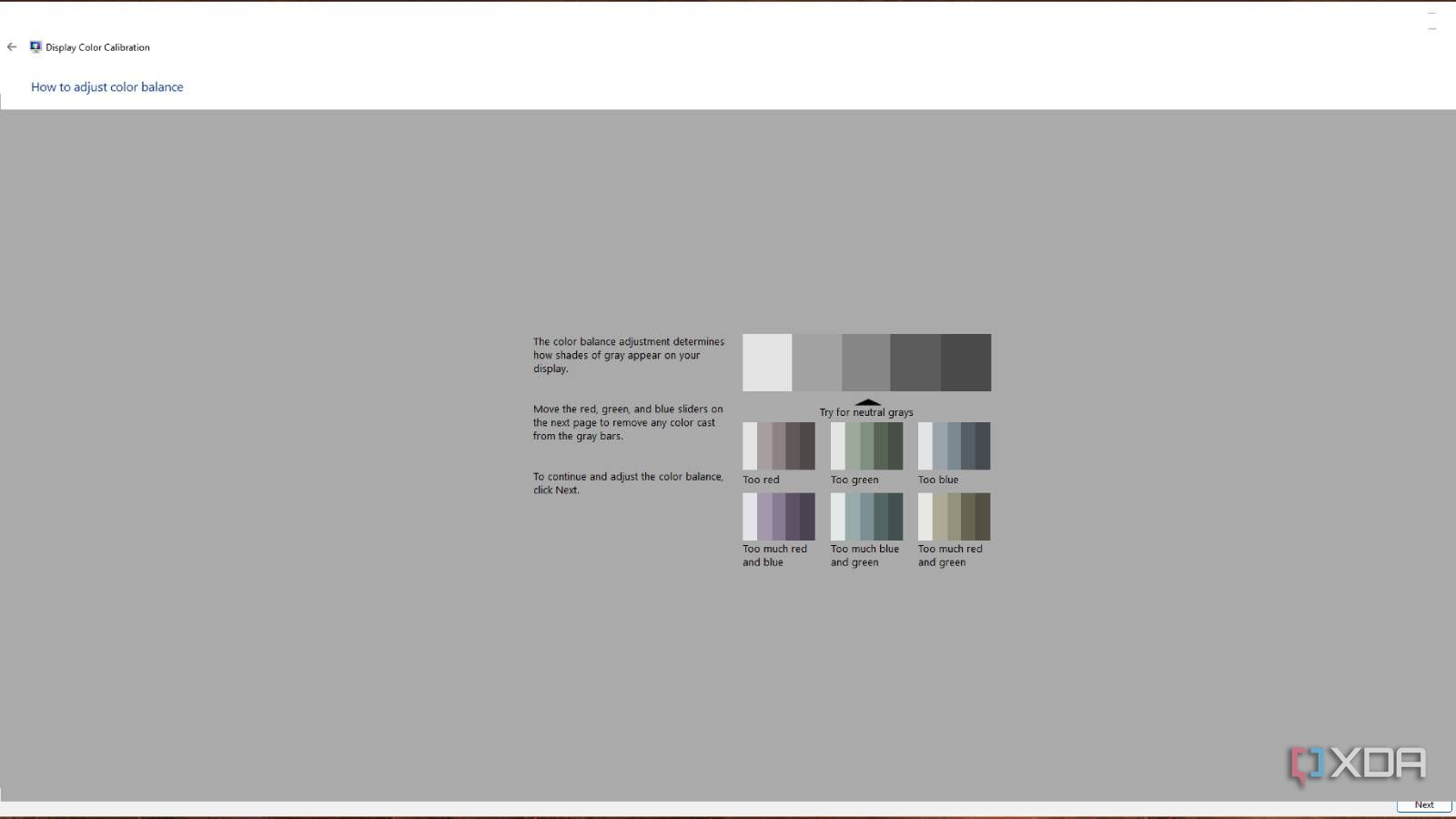
Task: Click the Display Color Calibration monitor icon
Action: pos(35,46)
